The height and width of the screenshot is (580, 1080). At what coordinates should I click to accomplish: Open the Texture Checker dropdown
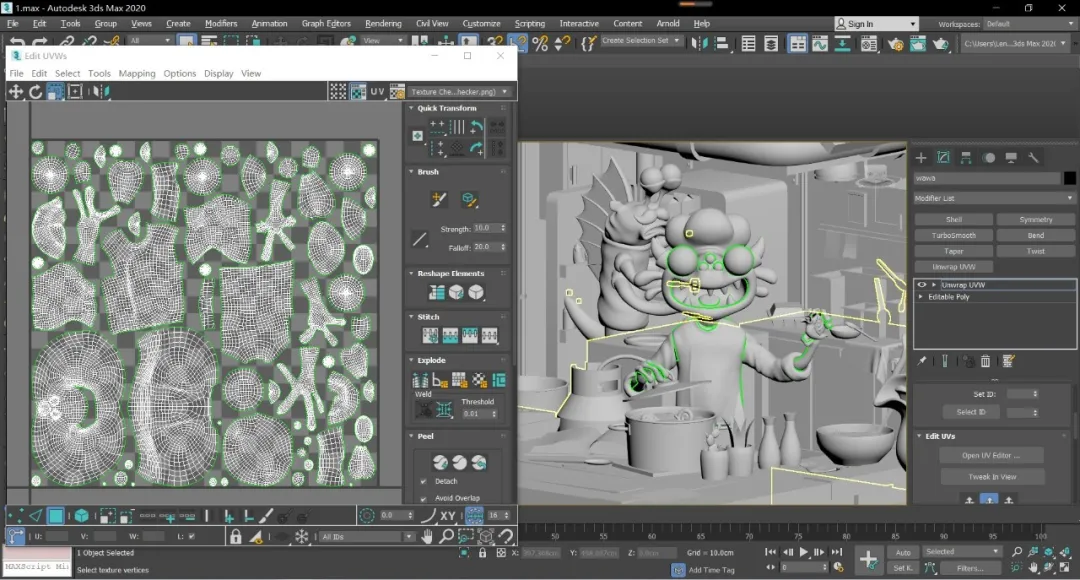click(x=460, y=92)
